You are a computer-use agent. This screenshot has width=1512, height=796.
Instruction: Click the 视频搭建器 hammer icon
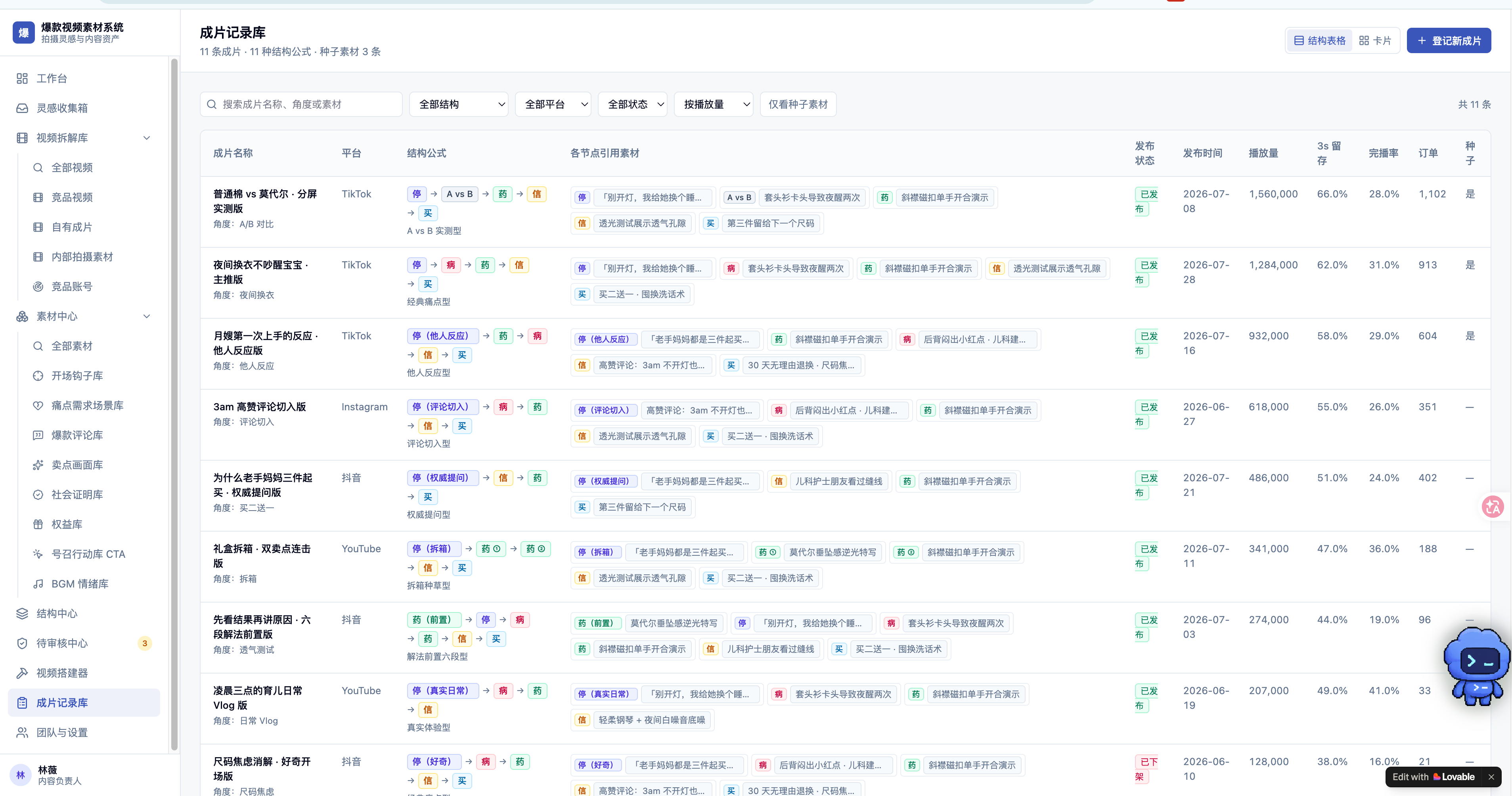[22, 674]
